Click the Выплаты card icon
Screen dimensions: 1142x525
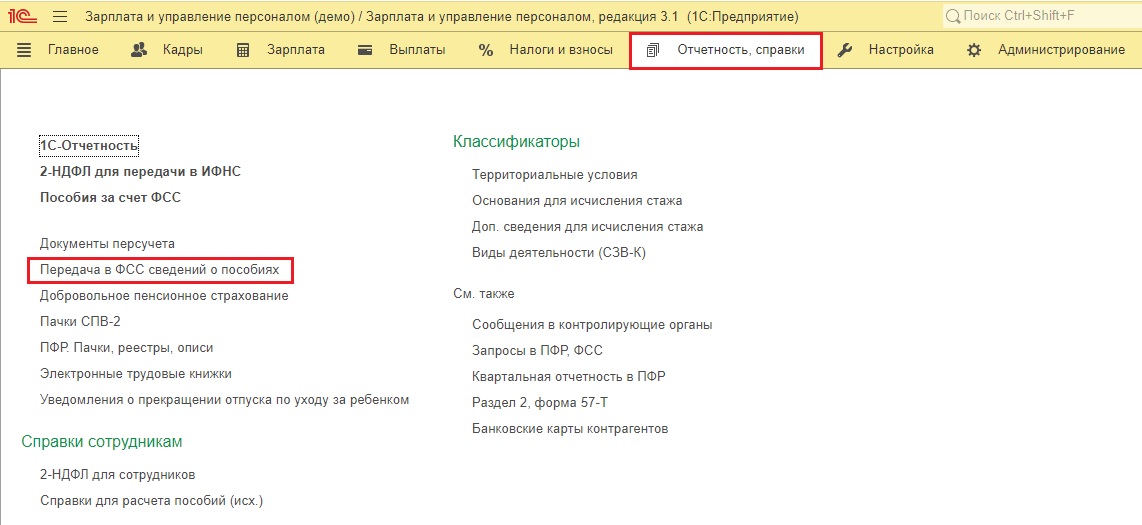click(366, 50)
